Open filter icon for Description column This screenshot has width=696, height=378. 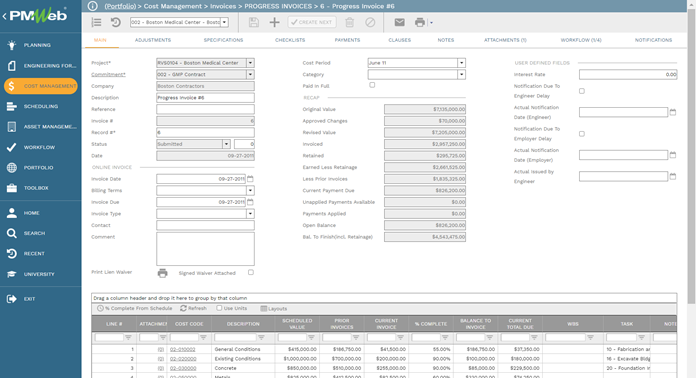tap(261, 338)
